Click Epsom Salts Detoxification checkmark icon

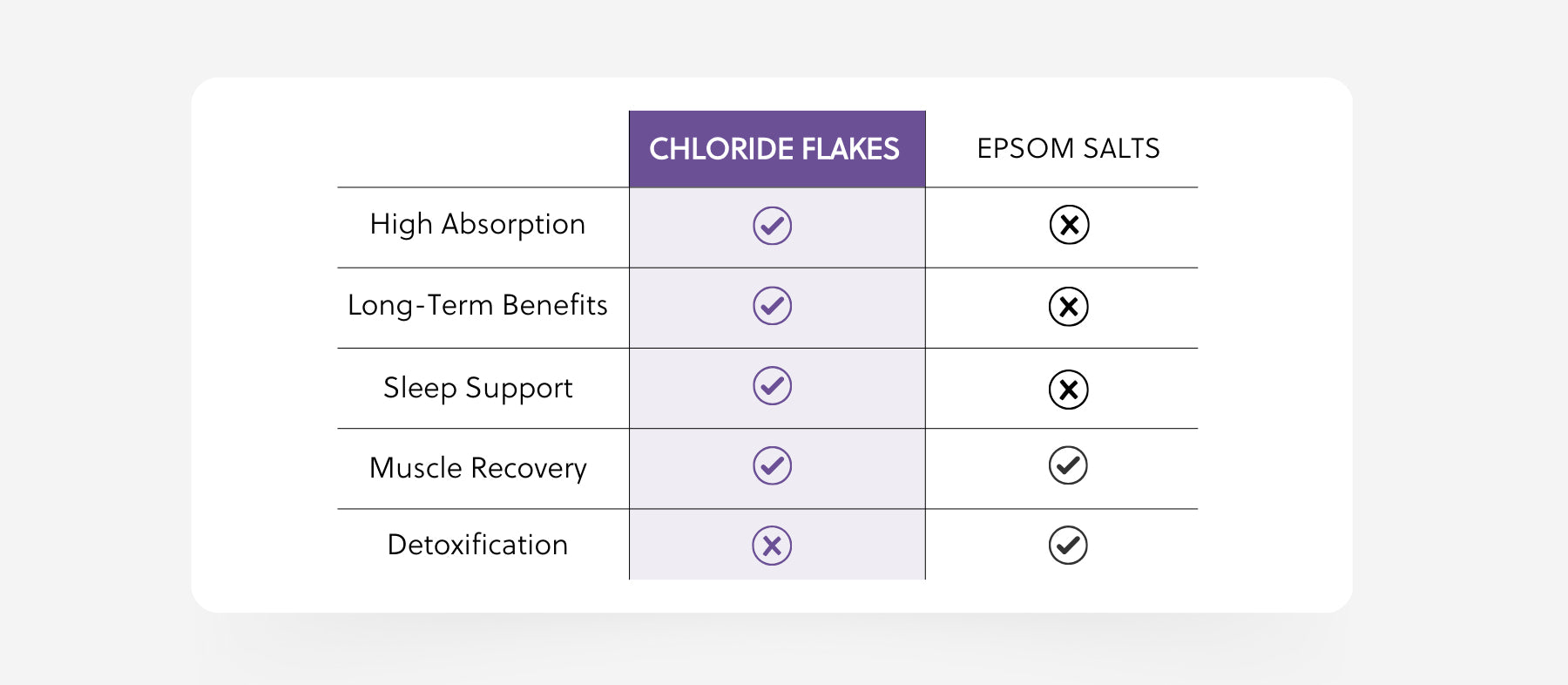(x=1068, y=546)
